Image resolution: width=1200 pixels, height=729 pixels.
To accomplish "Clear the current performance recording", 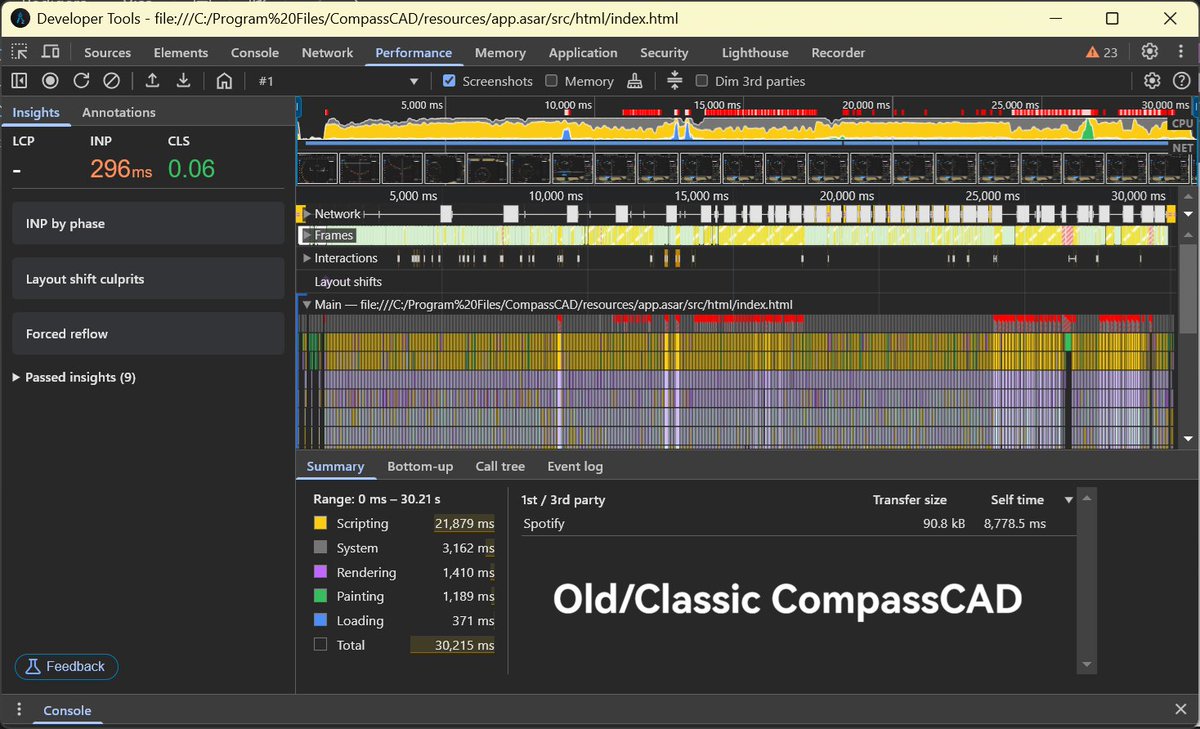I will pyautogui.click(x=112, y=81).
